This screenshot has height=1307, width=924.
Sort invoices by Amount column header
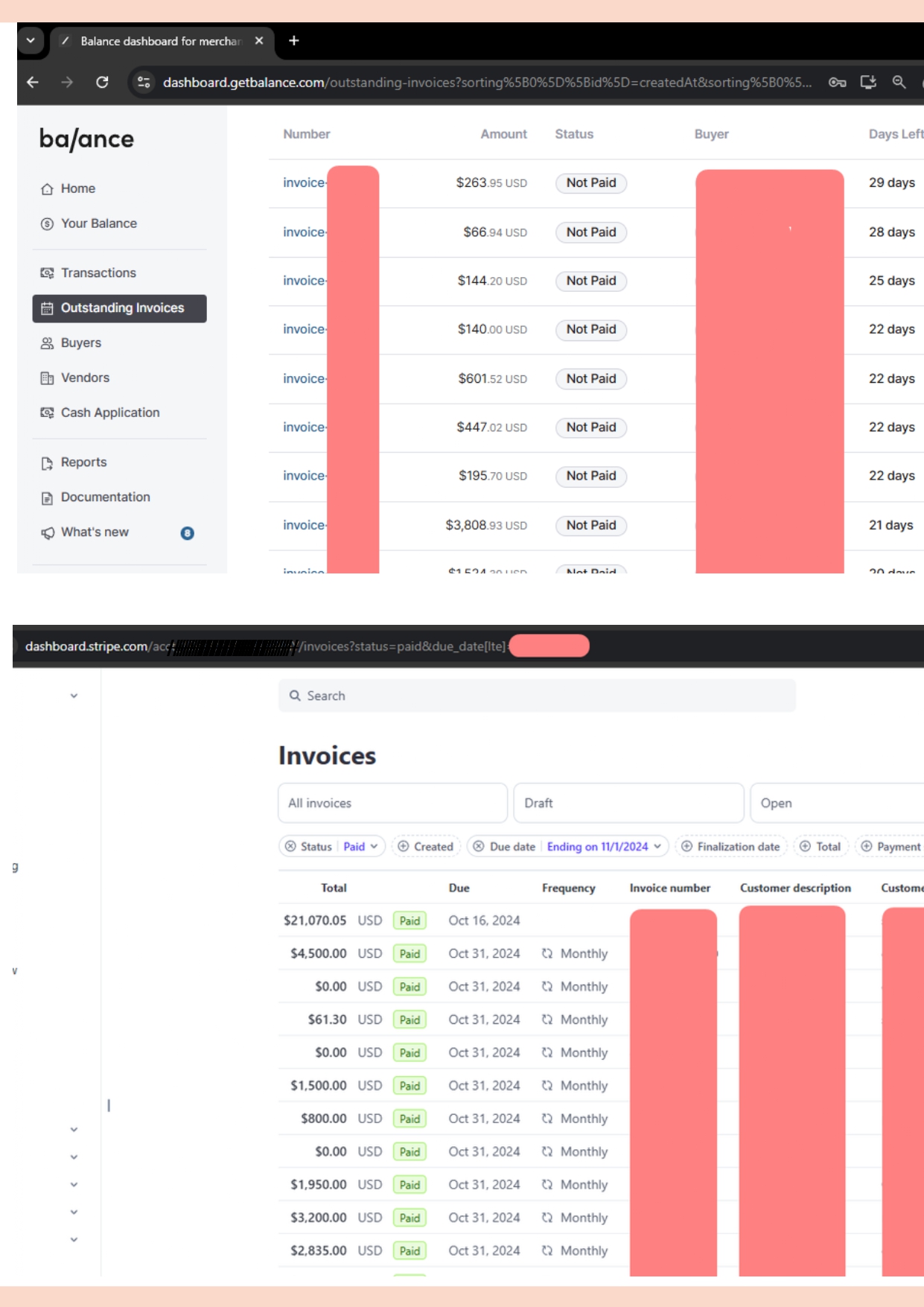503,134
